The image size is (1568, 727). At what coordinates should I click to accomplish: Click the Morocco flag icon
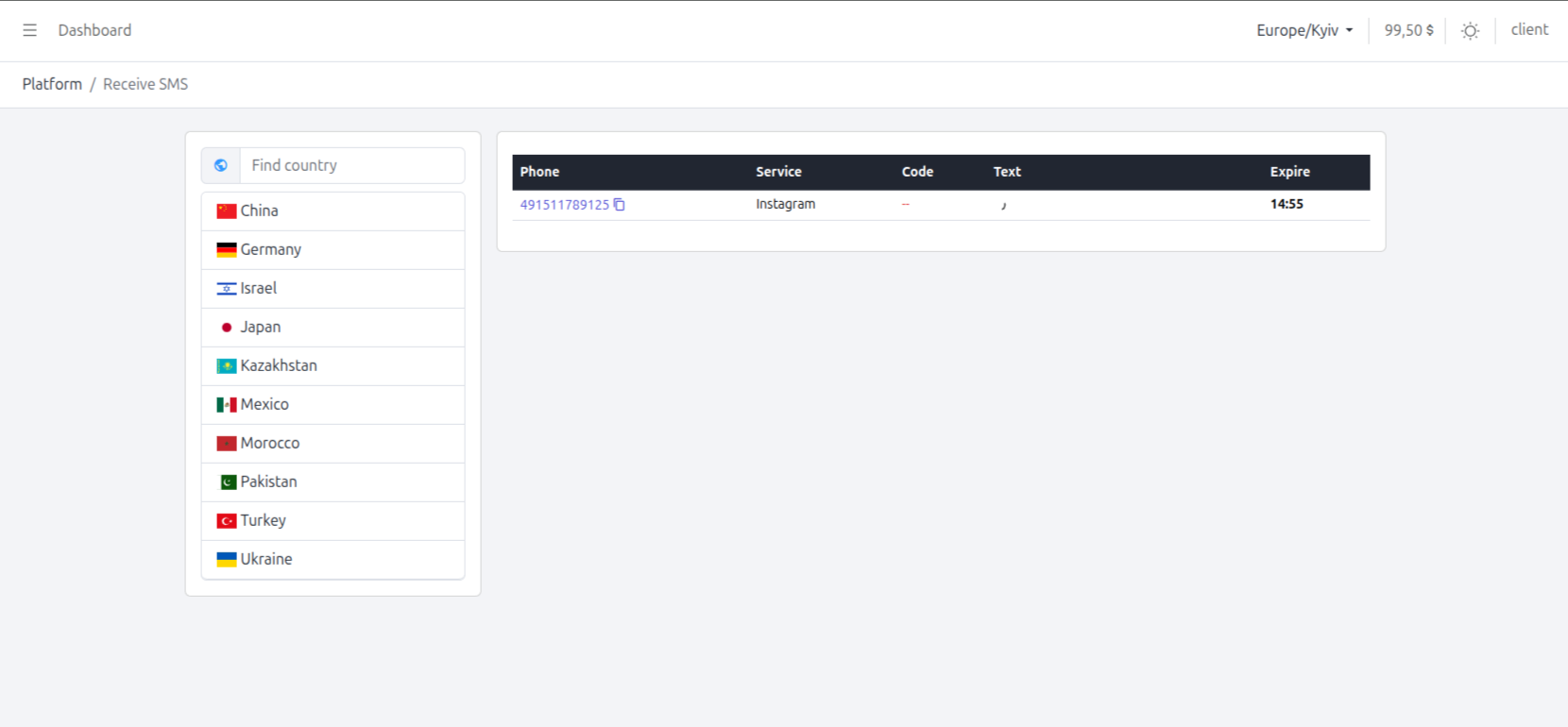(x=227, y=444)
